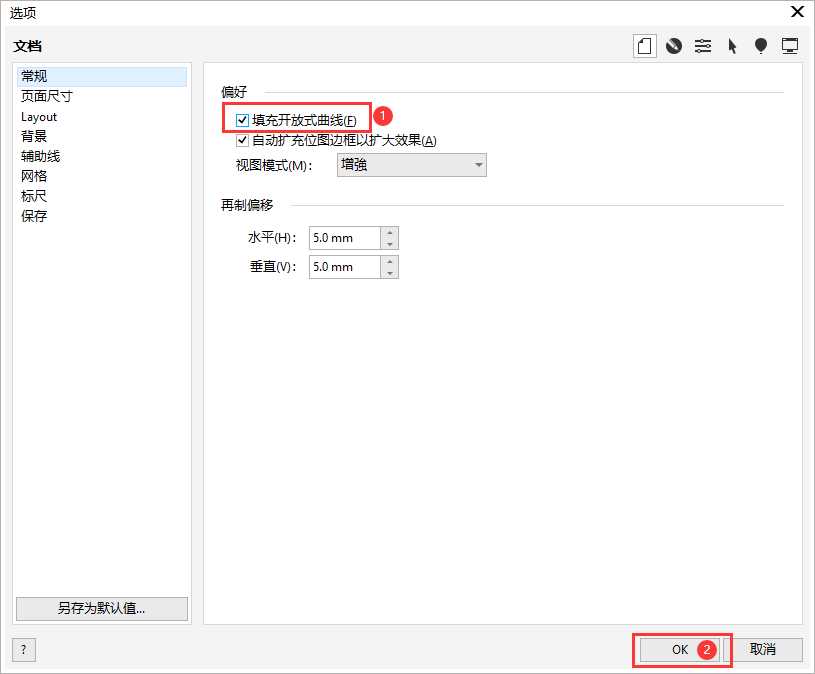
Task: Click the 取消 button
Action: pos(763,650)
